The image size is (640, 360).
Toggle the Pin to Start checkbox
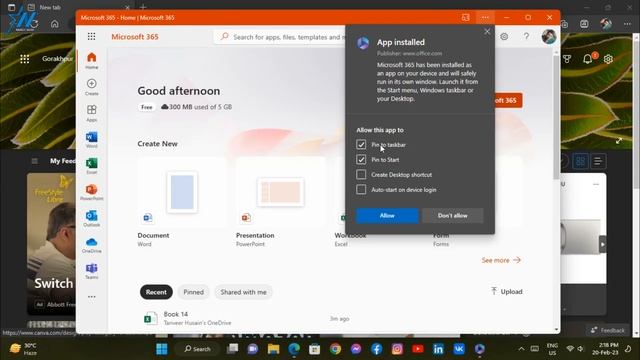[x=361, y=160]
